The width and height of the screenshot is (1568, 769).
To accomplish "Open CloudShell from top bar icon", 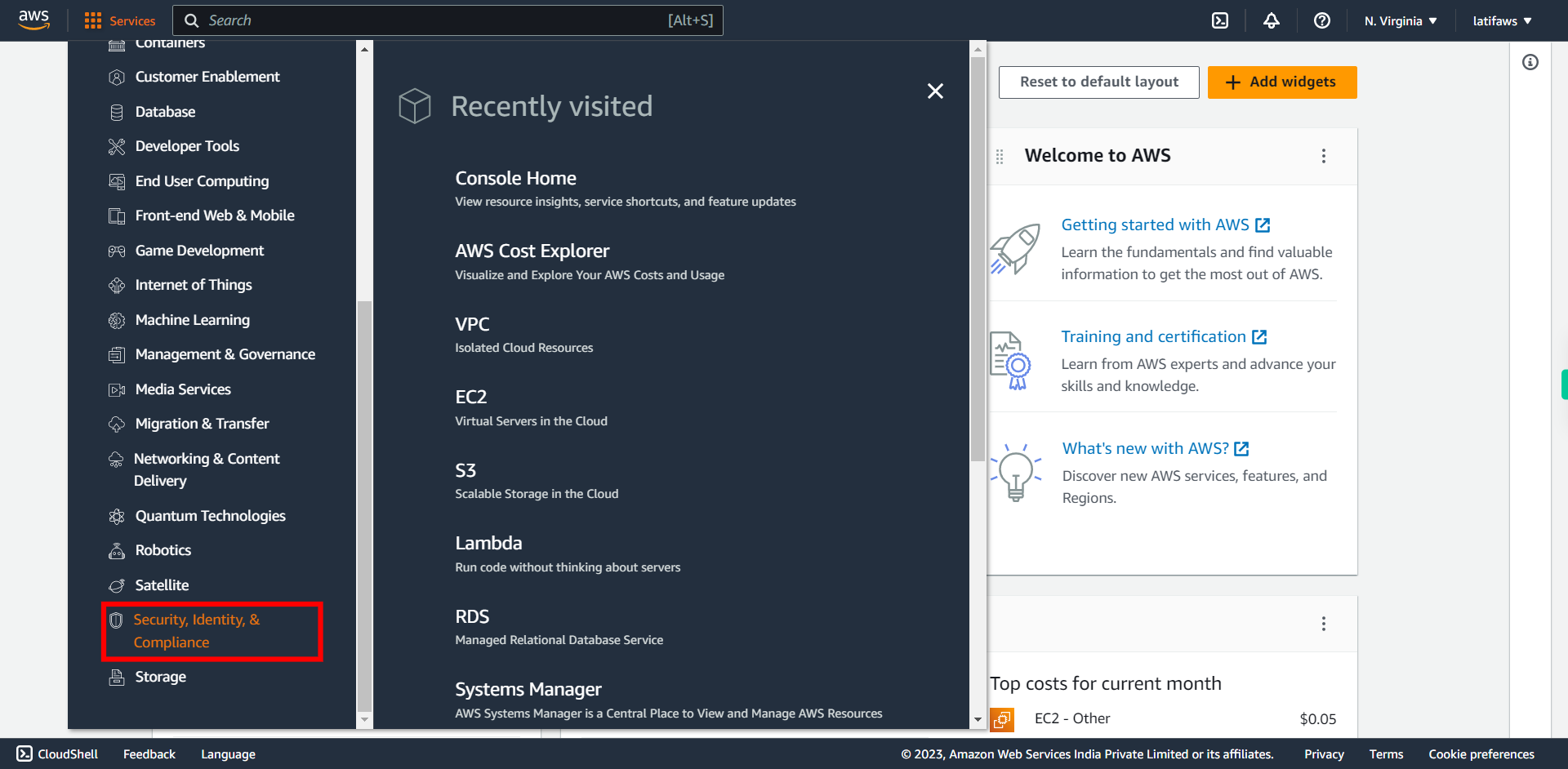I will 1220,20.
